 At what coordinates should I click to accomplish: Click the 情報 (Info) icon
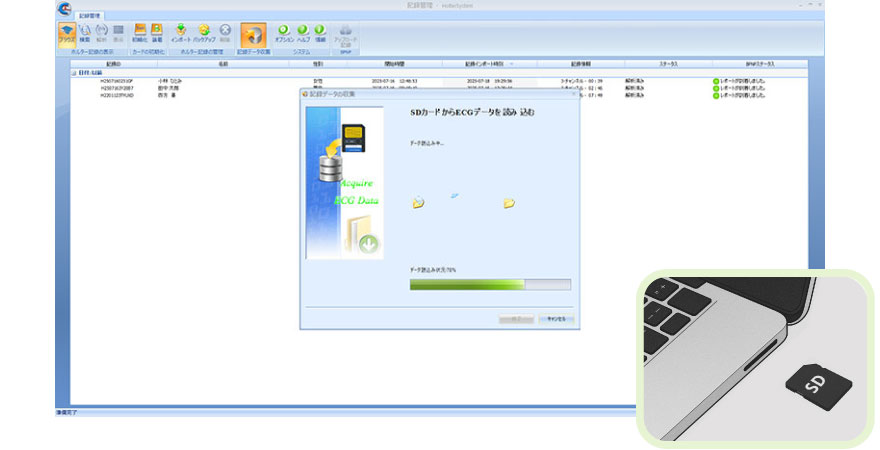click(320, 33)
